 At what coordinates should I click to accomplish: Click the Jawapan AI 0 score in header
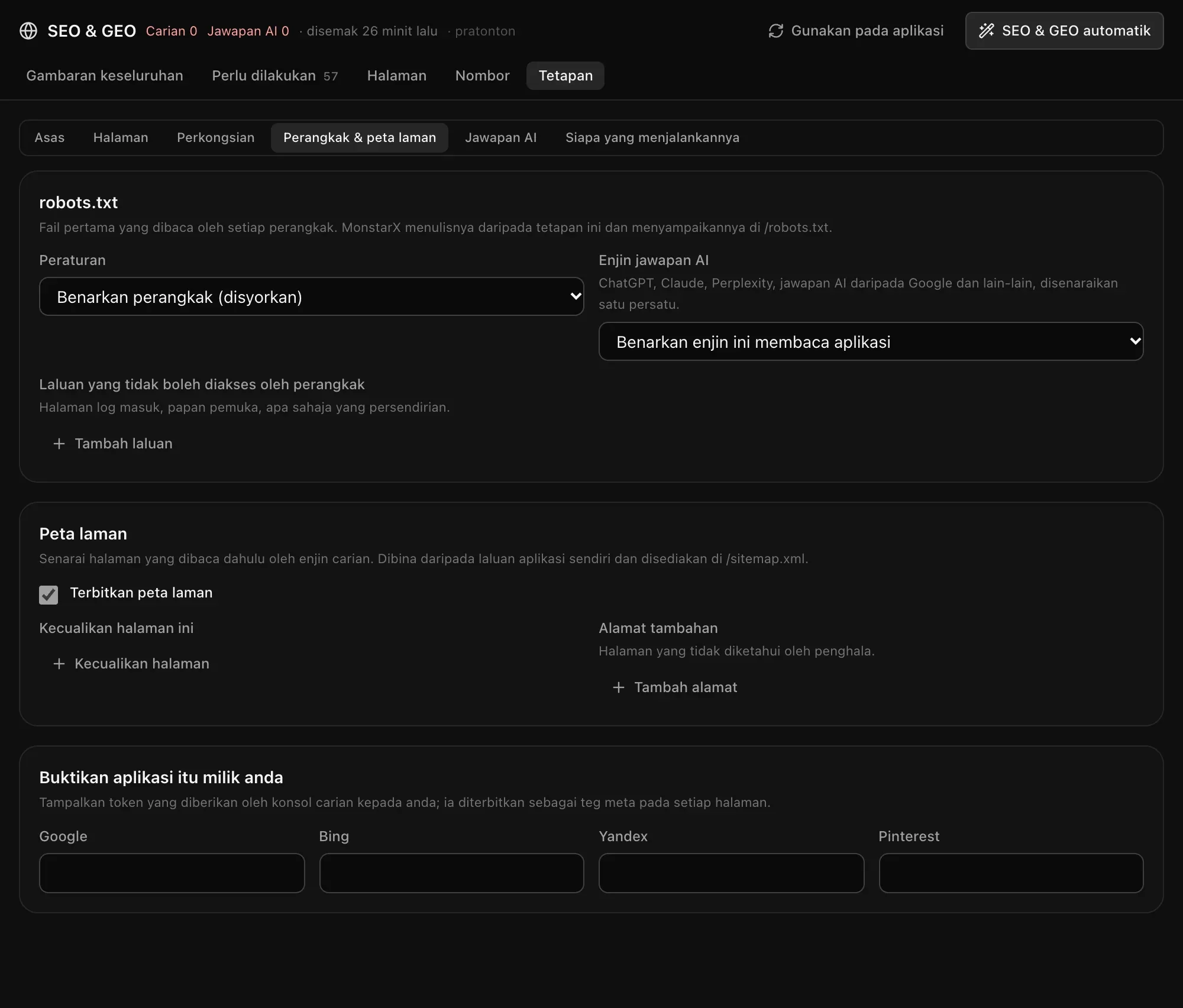(248, 31)
